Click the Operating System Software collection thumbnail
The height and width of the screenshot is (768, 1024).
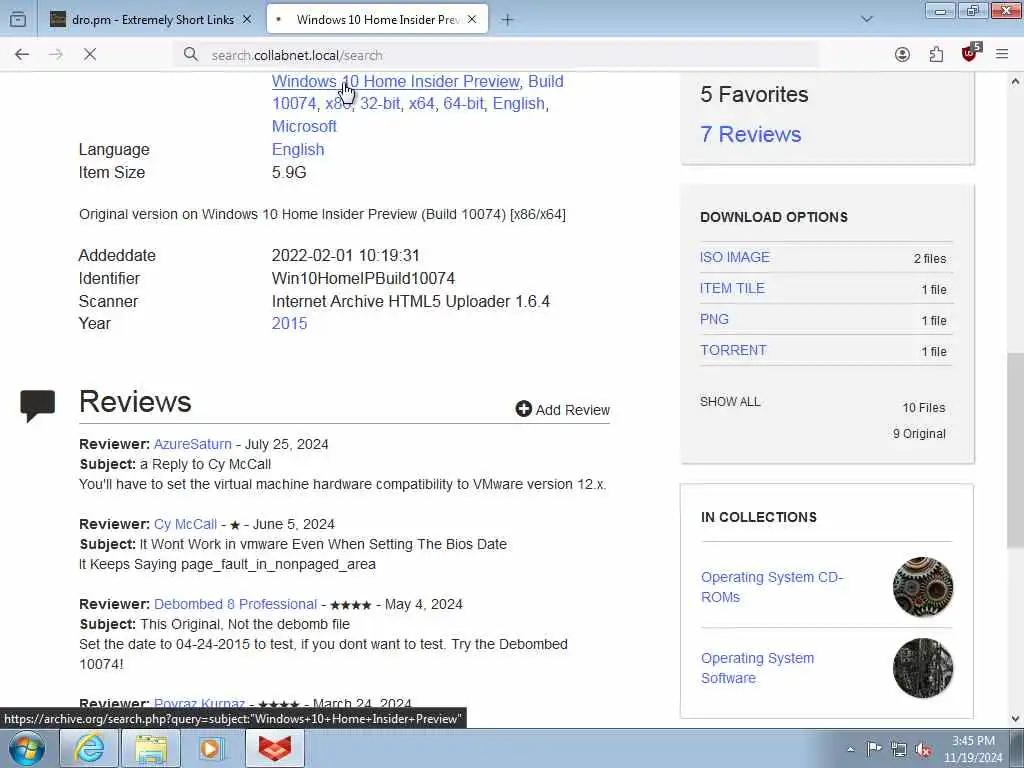[923, 668]
